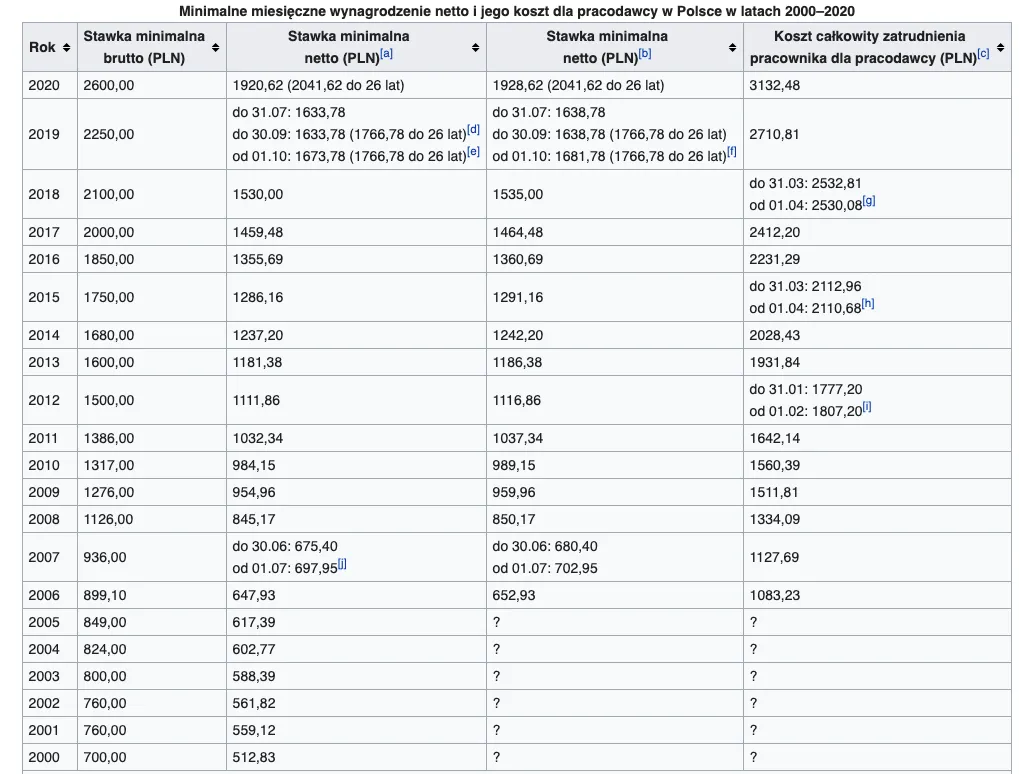Sort the table by the Rok column arrows

pos(66,48)
